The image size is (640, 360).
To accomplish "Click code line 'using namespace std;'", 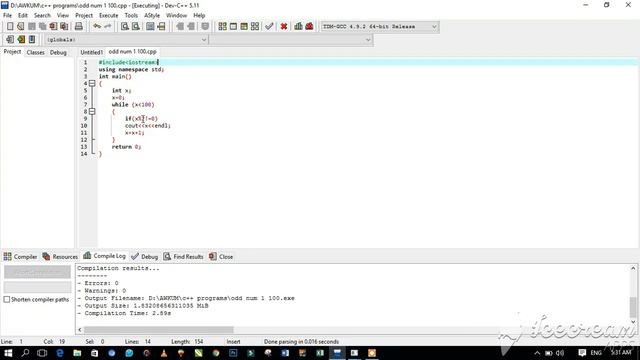I will [131, 69].
